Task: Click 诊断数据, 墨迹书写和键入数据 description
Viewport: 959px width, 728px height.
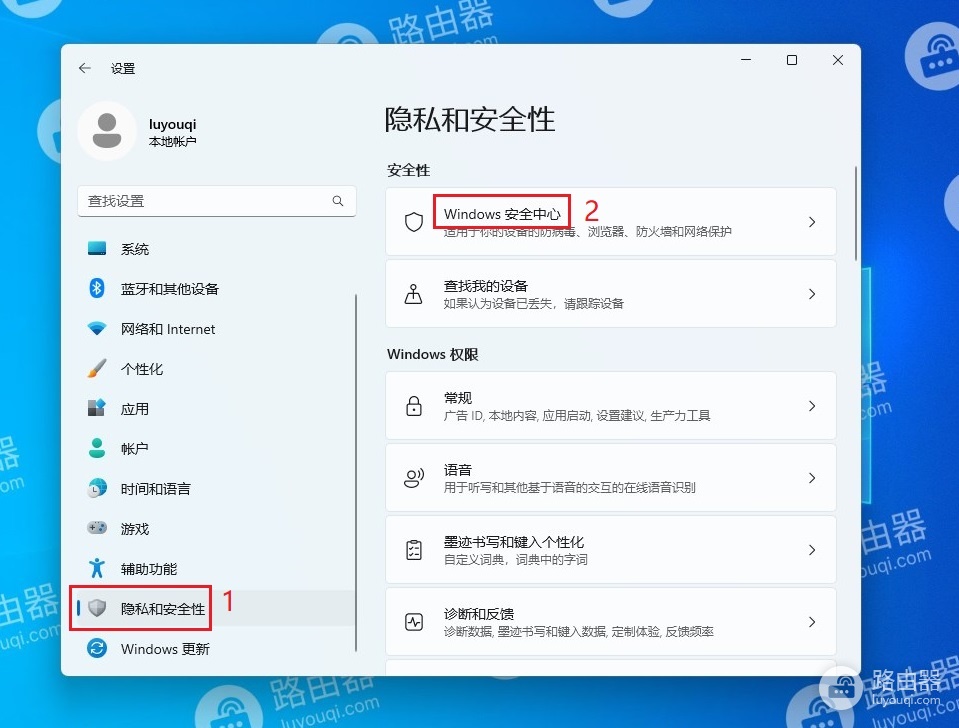Action: tap(579, 631)
